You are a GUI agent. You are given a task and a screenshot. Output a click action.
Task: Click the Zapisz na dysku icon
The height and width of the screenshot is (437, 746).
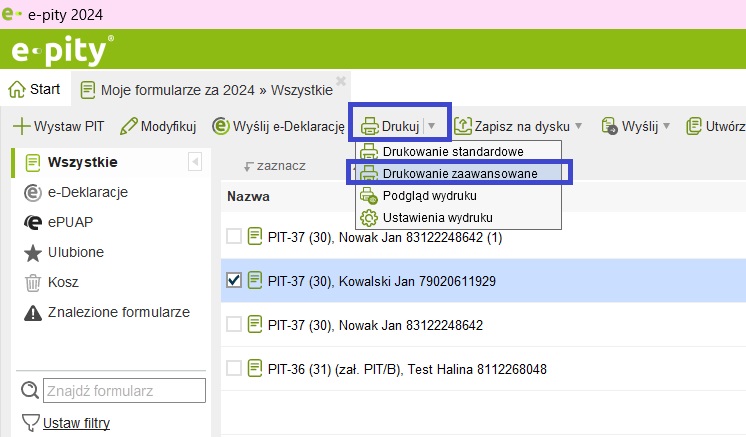tap(463, 127)
